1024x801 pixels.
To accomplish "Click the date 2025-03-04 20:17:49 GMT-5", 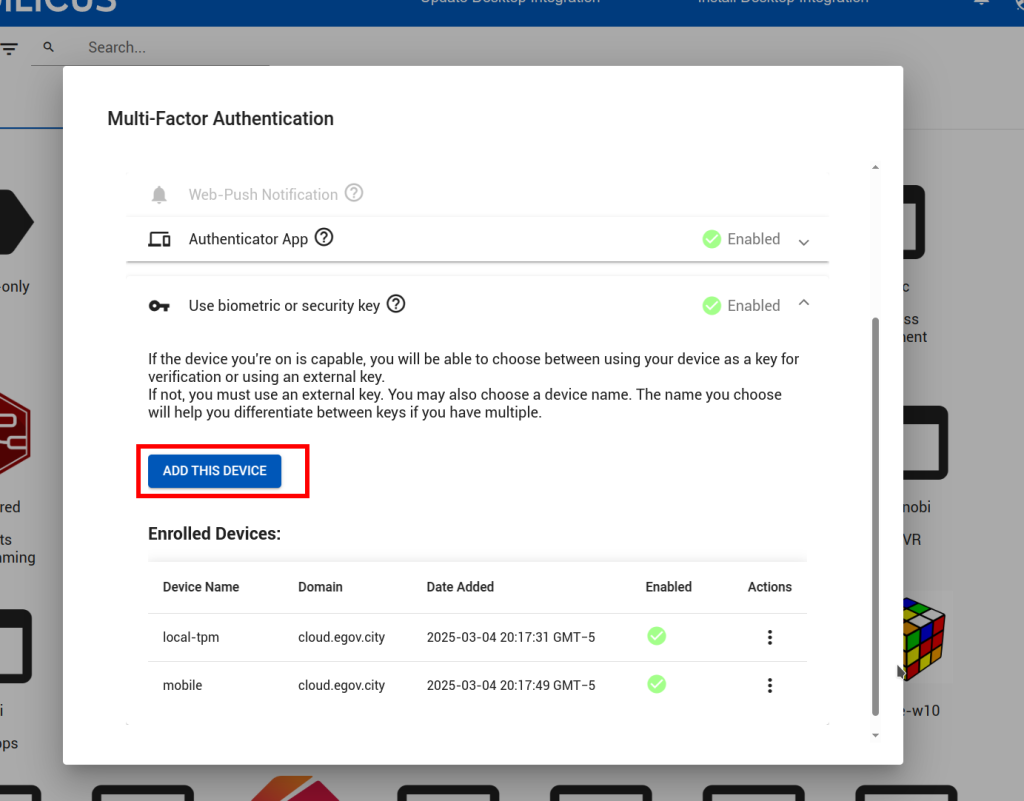I will click(x=511, y=685).
